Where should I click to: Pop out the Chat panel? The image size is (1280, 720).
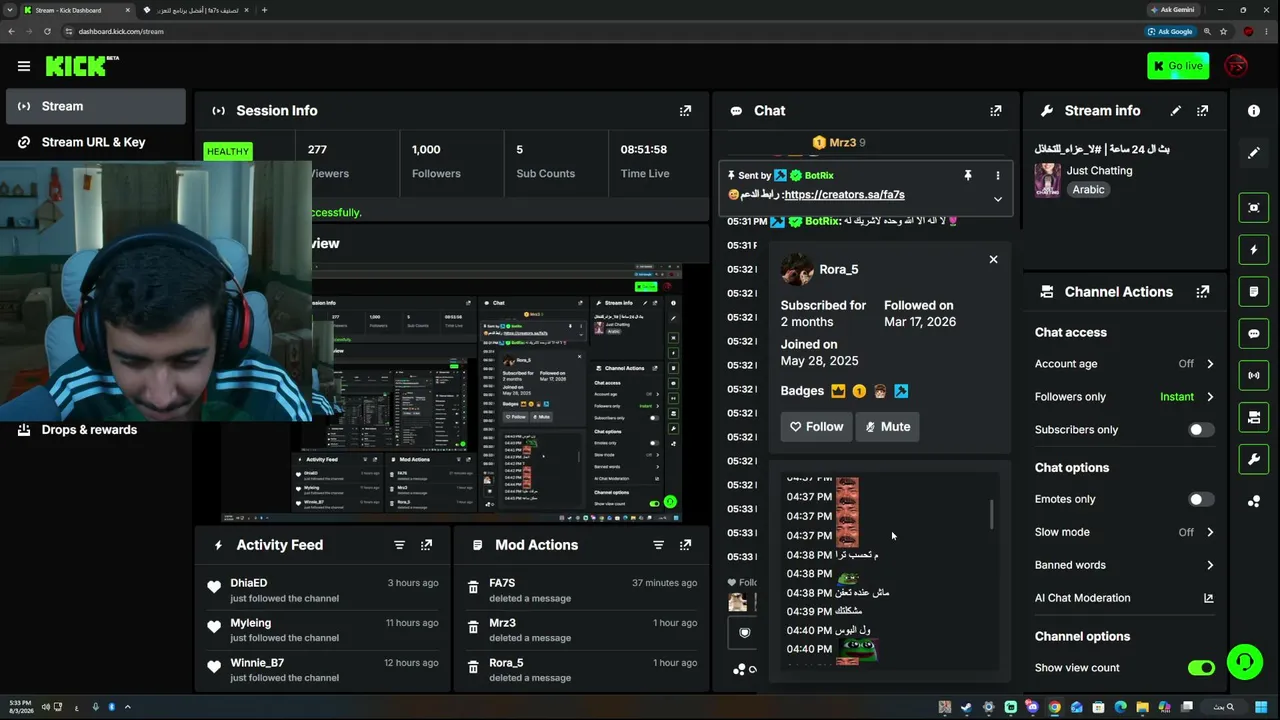tap(995, 111)
